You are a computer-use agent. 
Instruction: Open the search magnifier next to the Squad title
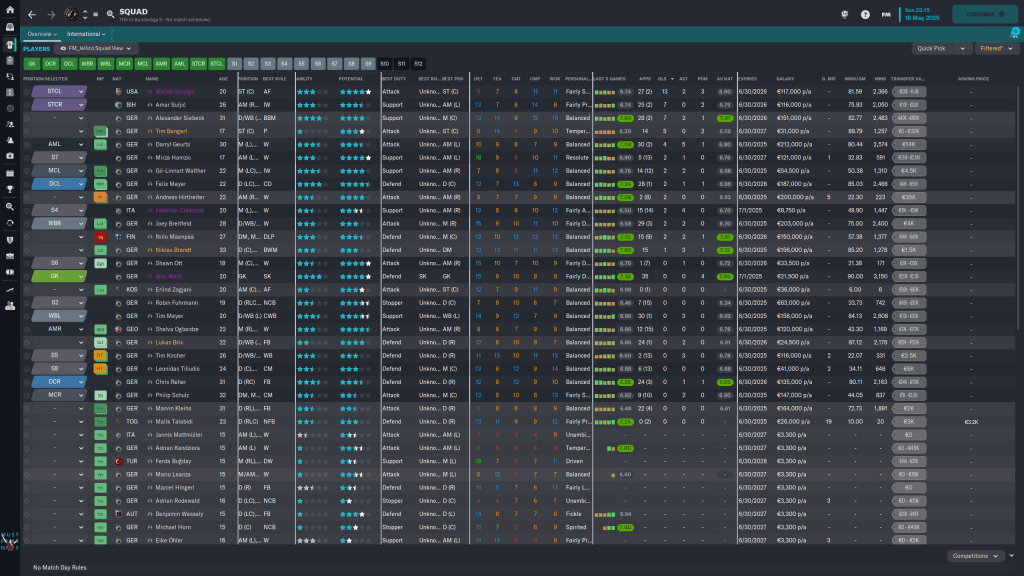point(110,15)
